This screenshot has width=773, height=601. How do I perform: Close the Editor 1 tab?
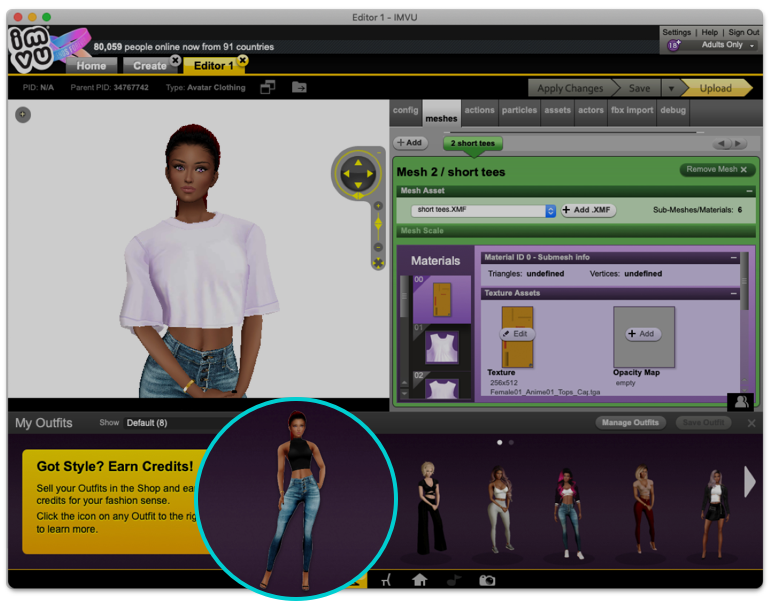click(x=243, y=60)
